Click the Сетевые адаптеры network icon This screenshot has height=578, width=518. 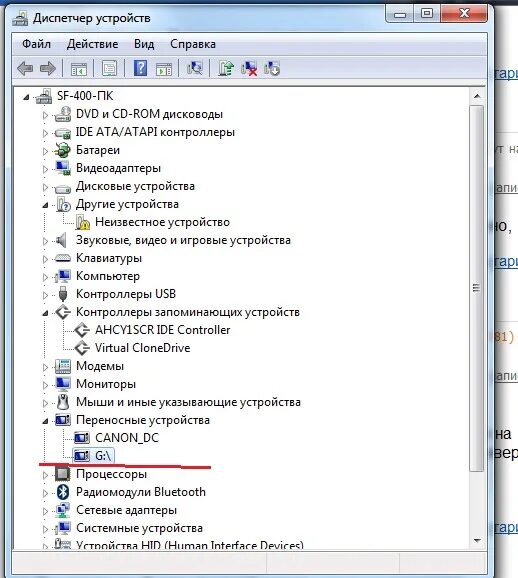(x=62, y=510)
